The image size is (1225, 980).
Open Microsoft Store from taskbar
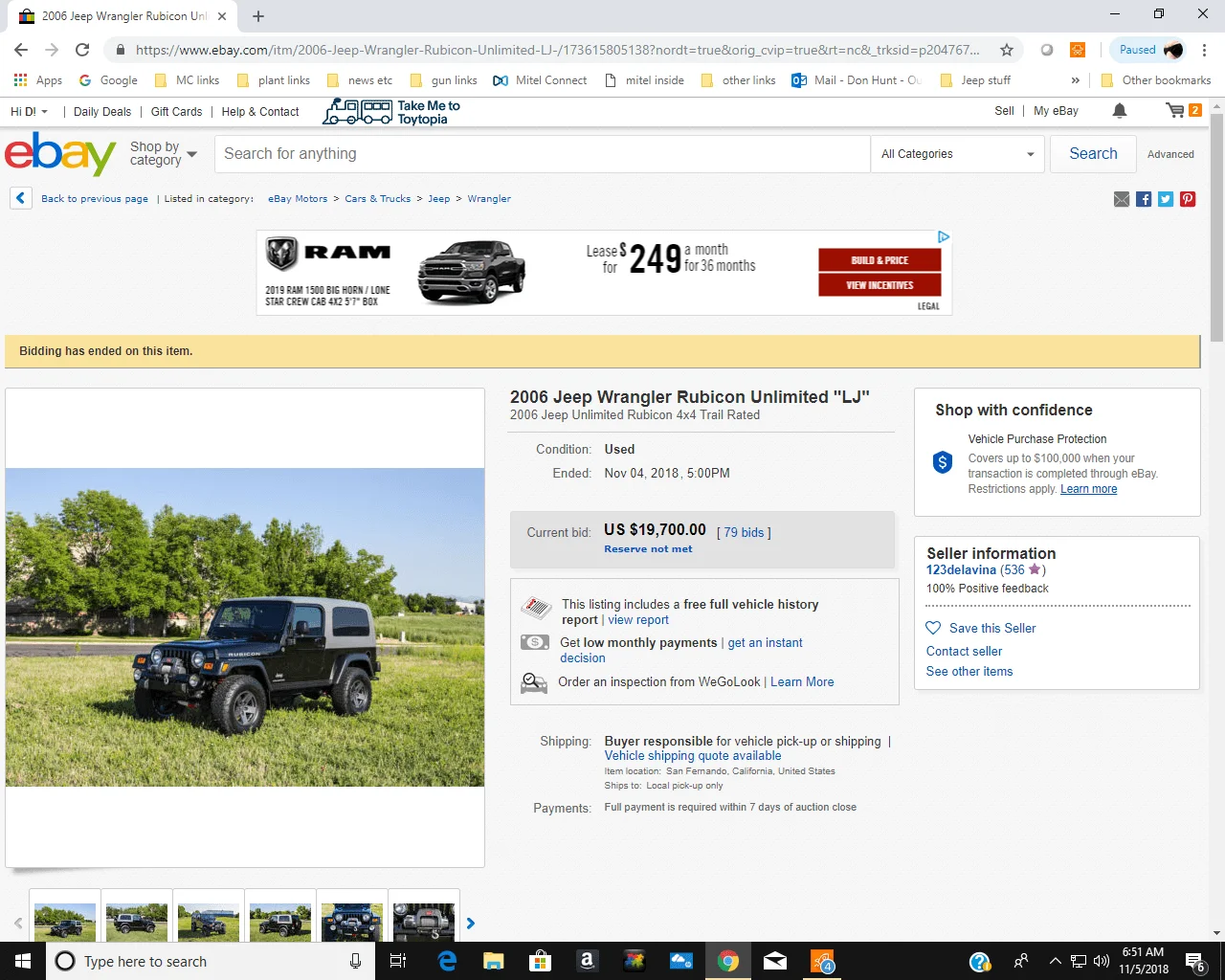coord(541,961)
